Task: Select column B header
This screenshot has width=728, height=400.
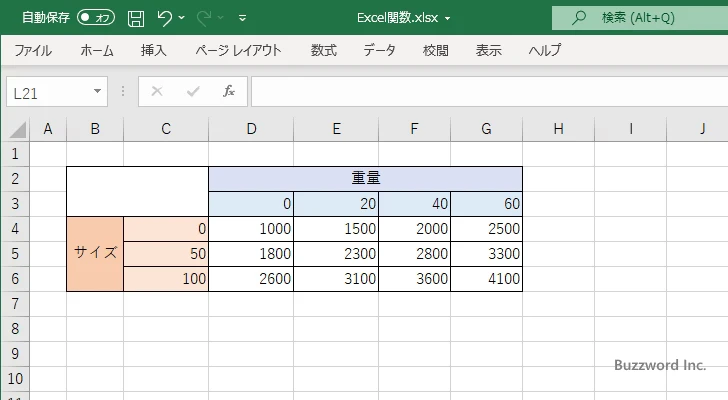Action: coord(95,129)
